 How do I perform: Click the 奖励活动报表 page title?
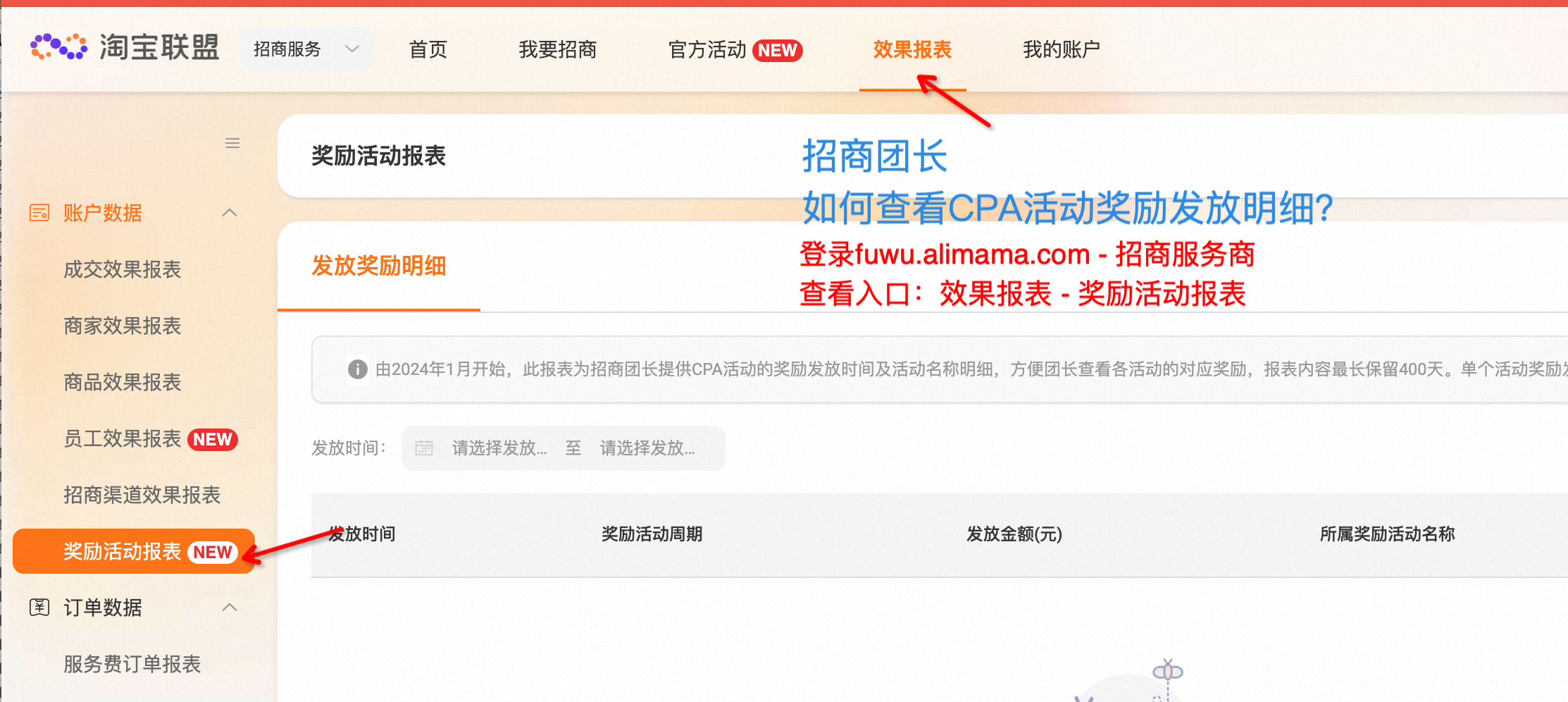(379, 156)
